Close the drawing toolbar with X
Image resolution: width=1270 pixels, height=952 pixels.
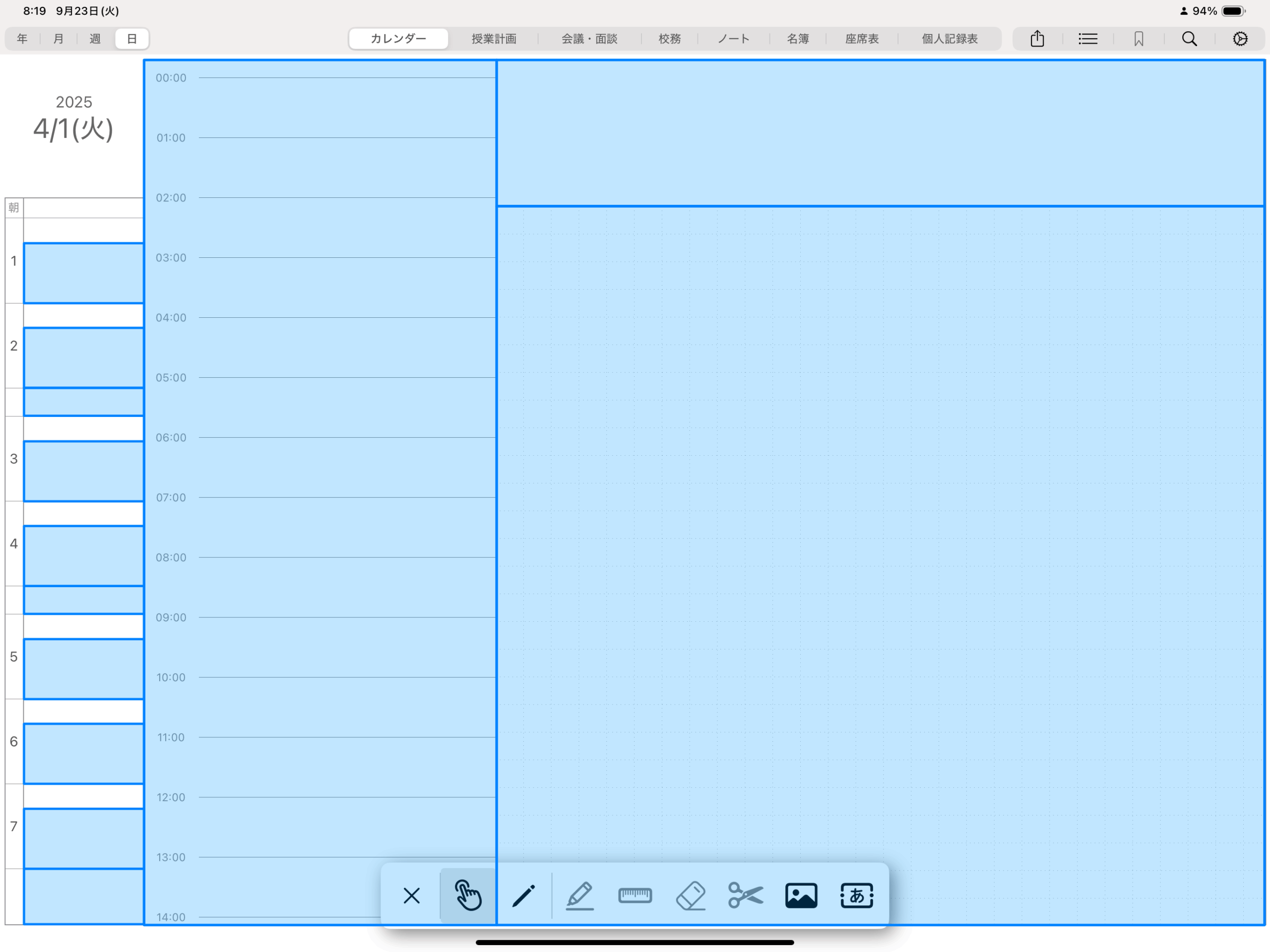tap(412, 895)
